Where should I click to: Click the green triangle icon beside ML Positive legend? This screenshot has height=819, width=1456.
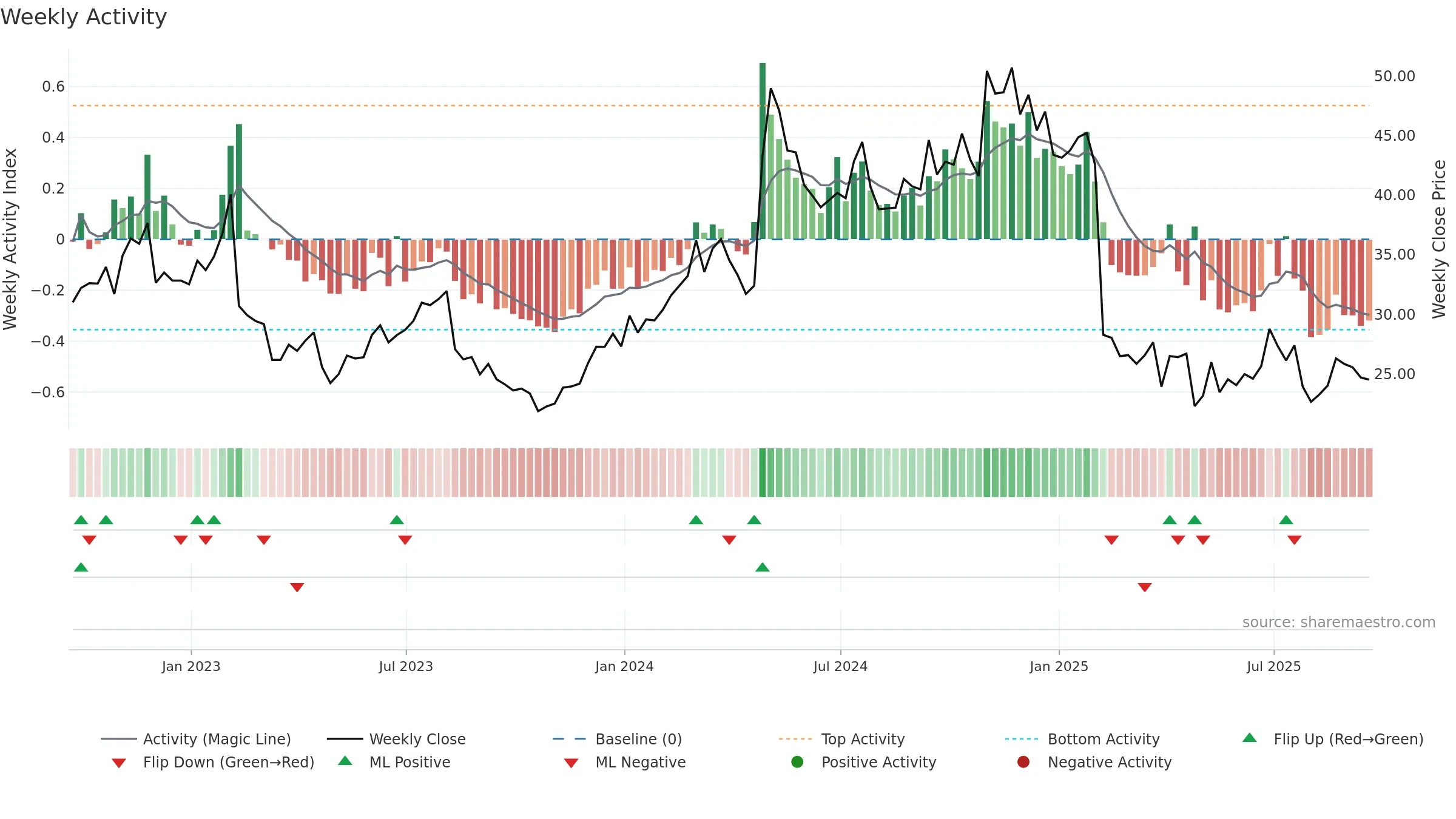345,761
